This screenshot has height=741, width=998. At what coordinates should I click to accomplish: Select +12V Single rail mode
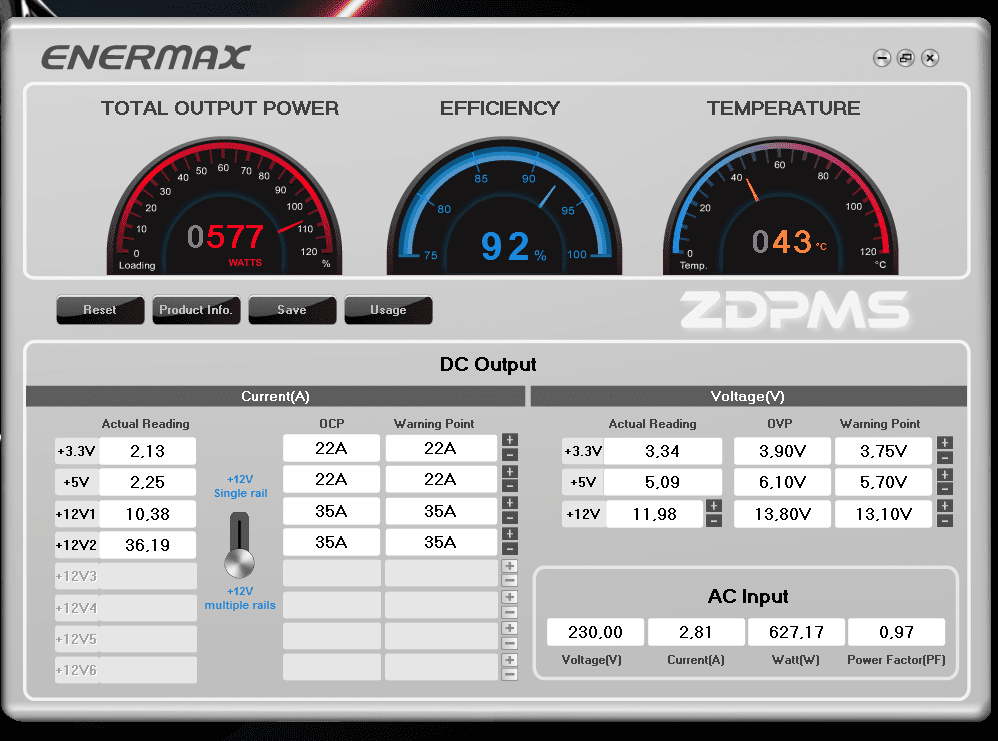click(241, 486)
